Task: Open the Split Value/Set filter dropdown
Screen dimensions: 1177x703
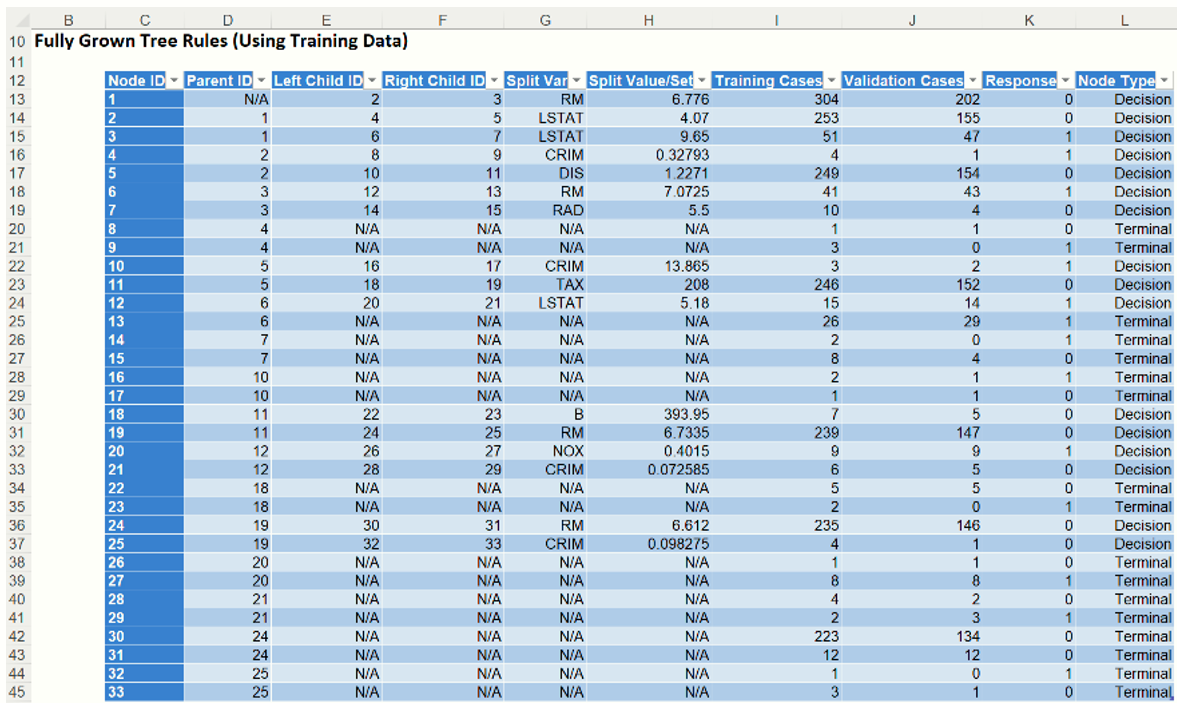Action: coord(702,81)
